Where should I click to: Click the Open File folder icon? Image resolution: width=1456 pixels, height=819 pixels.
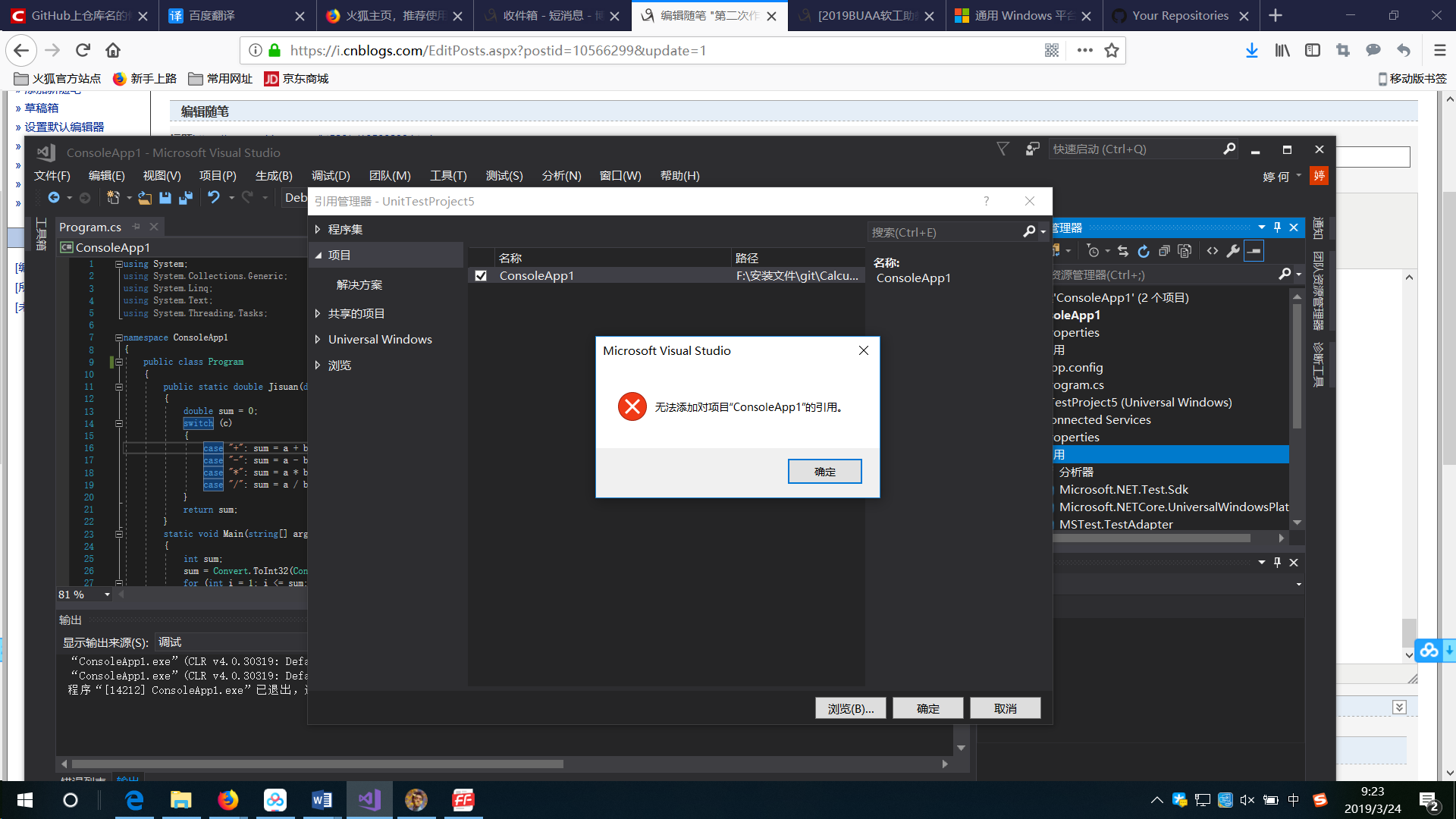click(x=145, y=198)
